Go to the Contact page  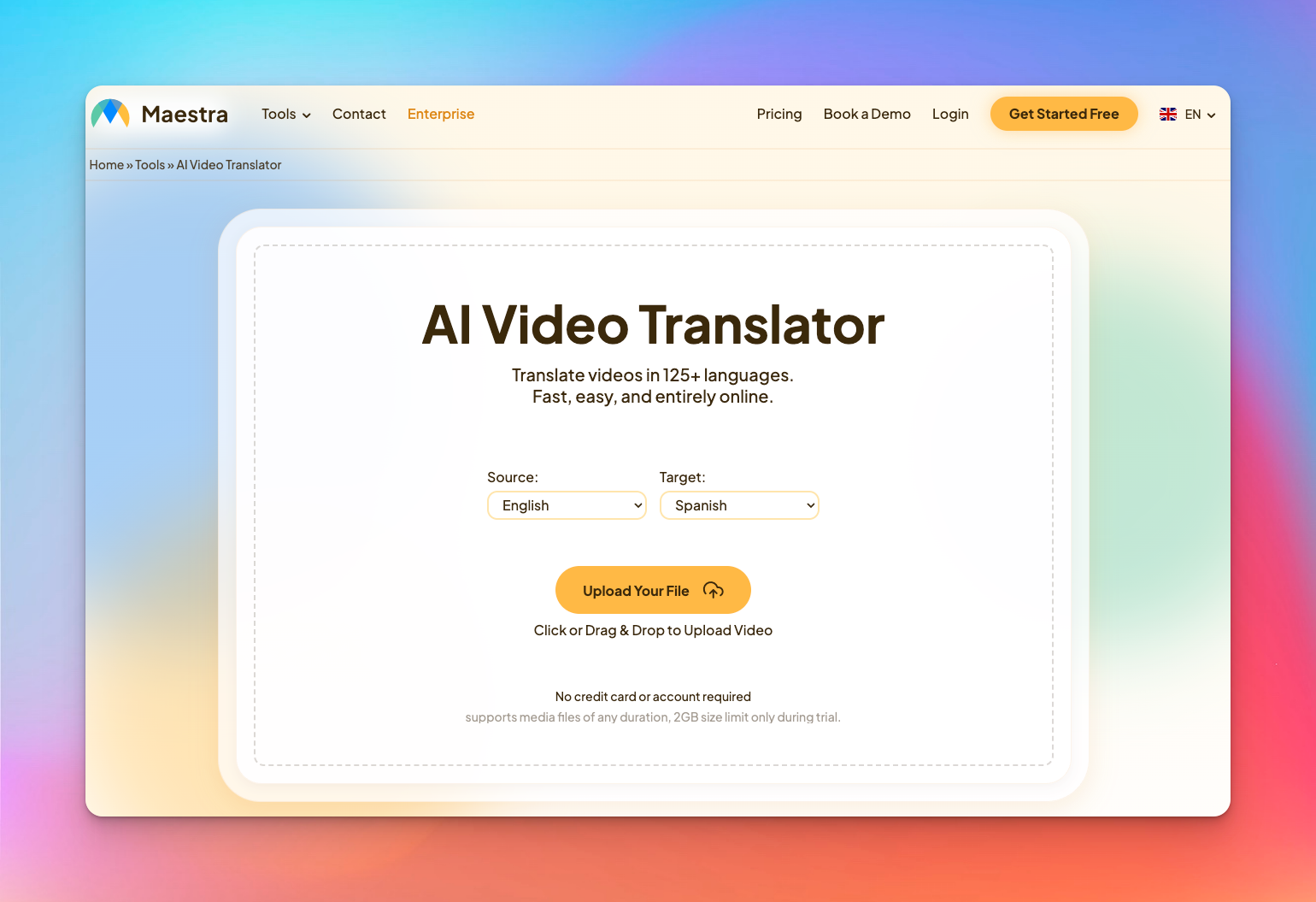[x=359, y=115]
